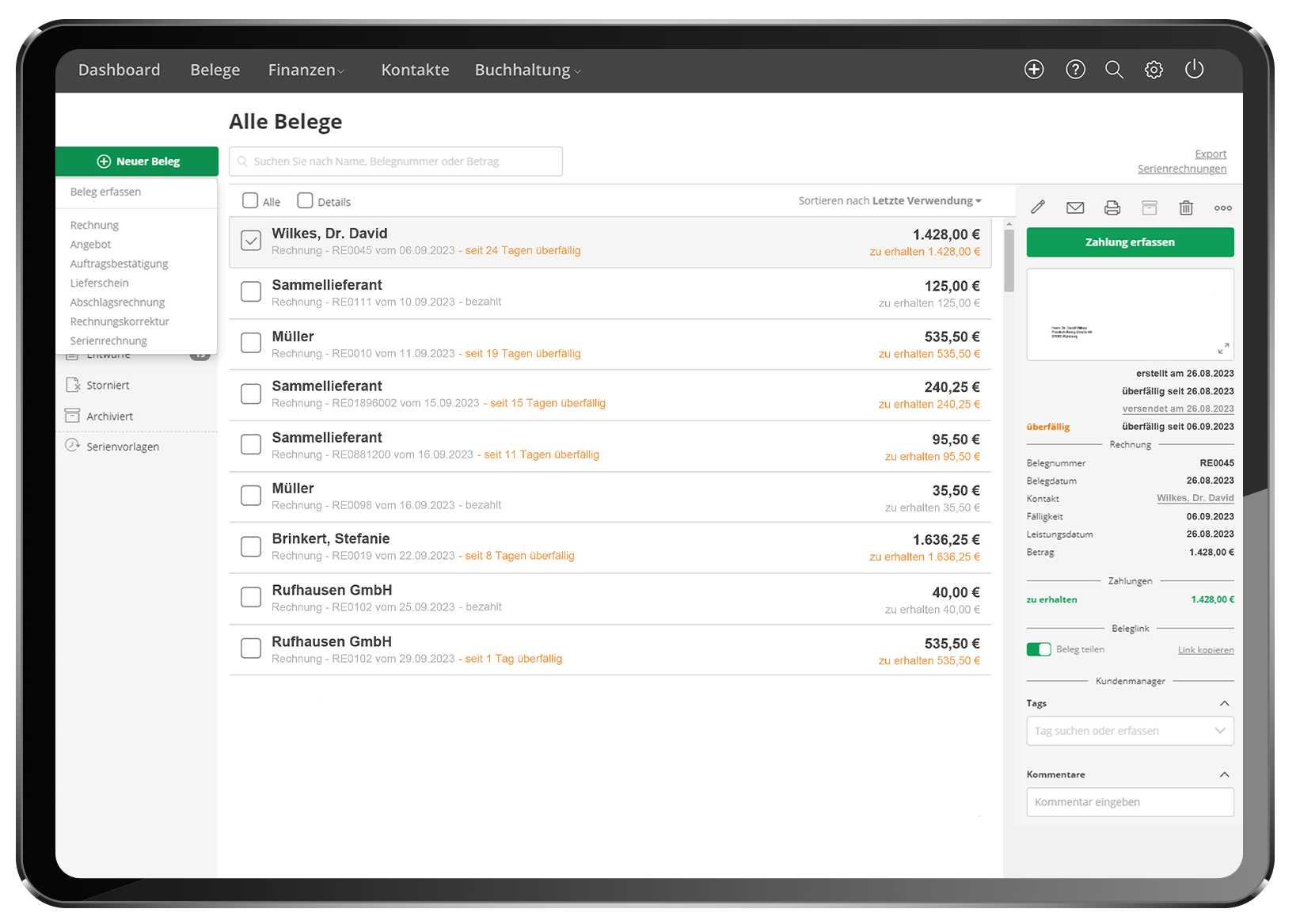Expand the Finanzen menu
1300x924 pixels.
pyautogui.click(x=306, y=70)
